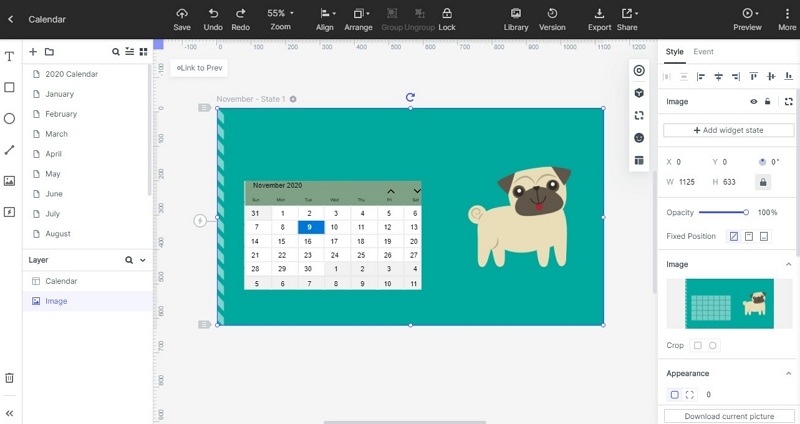Image resolution: width=800 pixels, height=424 pixels.
Task: Collapse the Image section chevron
Action: 788,264
